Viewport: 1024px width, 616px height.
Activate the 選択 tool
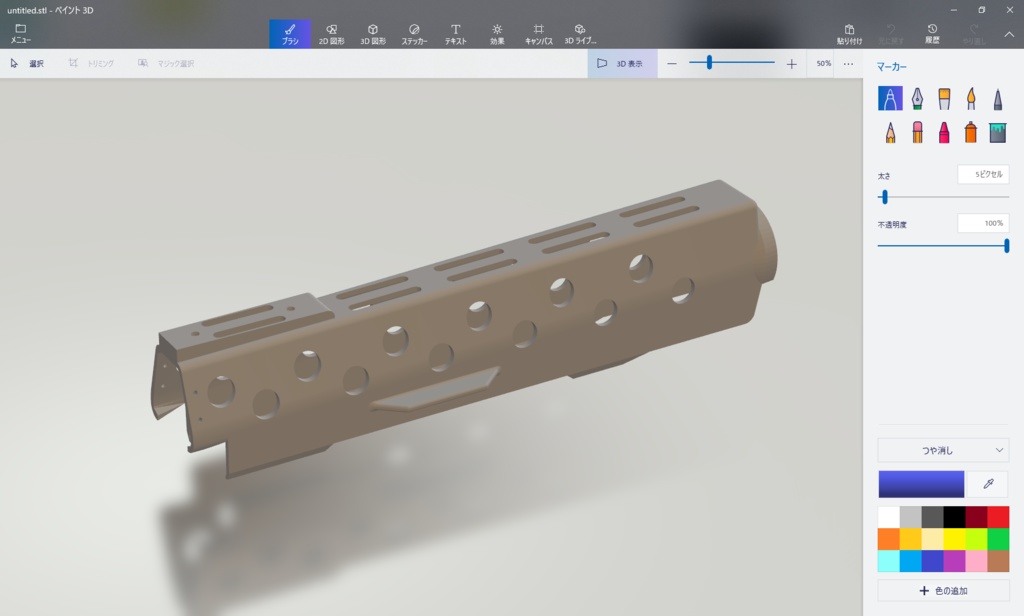pyautogui.click(x=27, y=63)
